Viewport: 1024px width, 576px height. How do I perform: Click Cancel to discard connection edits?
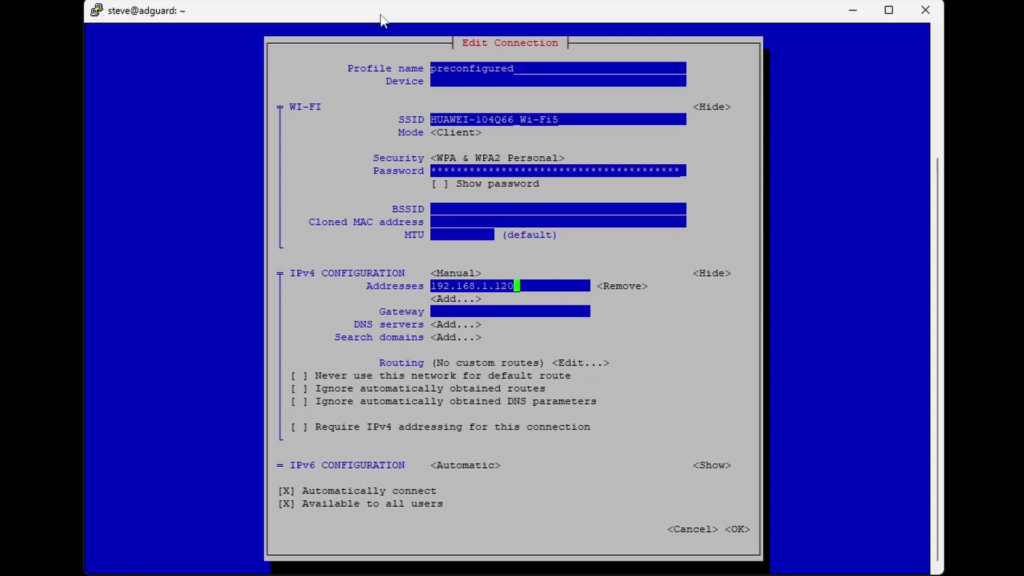[x=692, y=529]
